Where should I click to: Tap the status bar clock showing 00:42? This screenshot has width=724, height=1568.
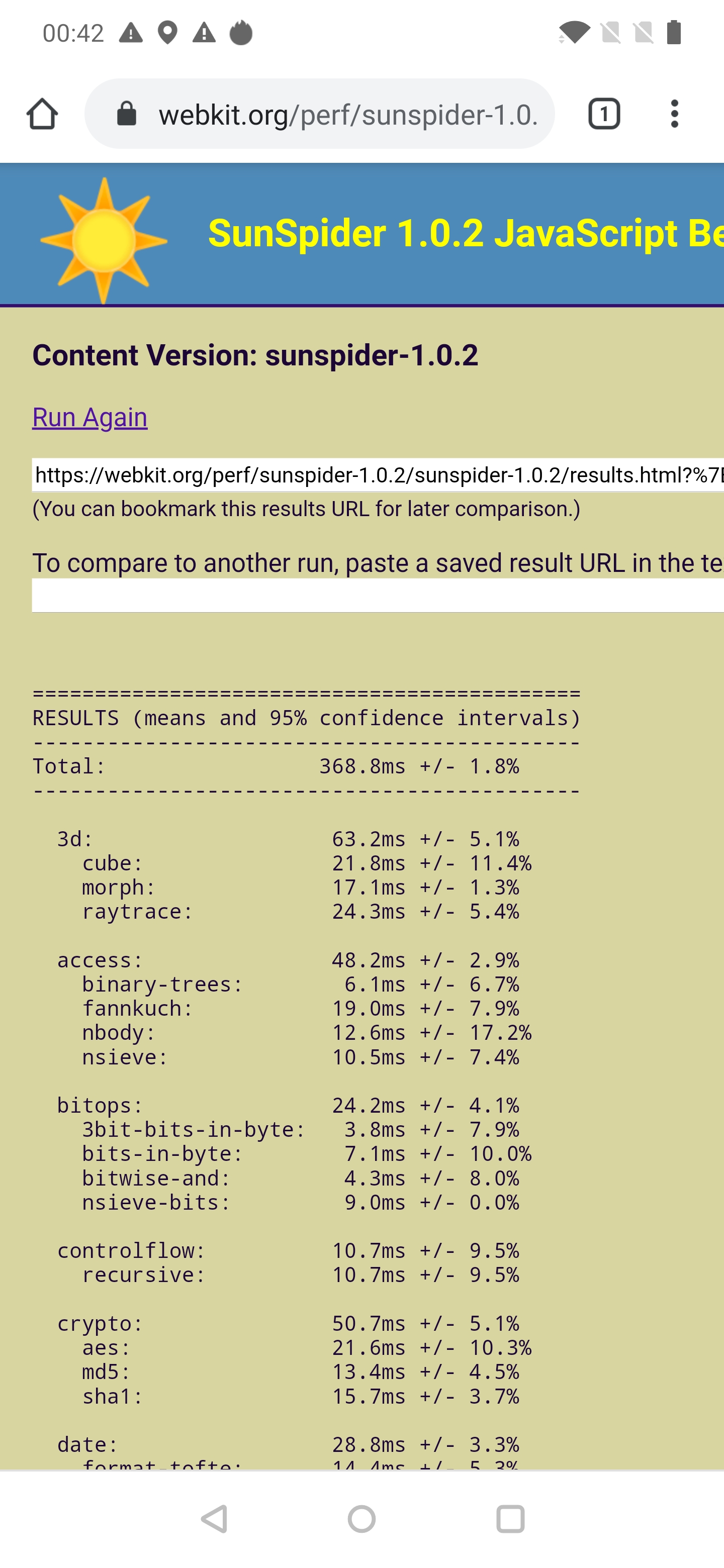click(73, 33)
